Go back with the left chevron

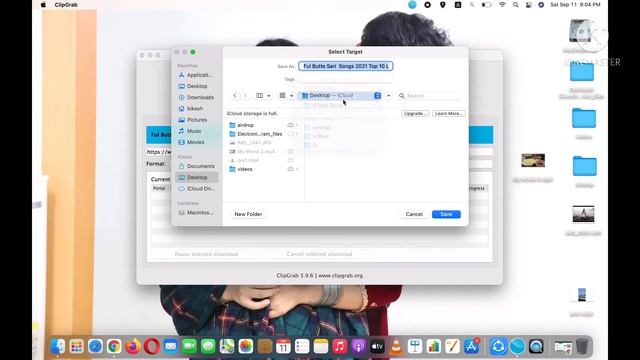[235, 96]
